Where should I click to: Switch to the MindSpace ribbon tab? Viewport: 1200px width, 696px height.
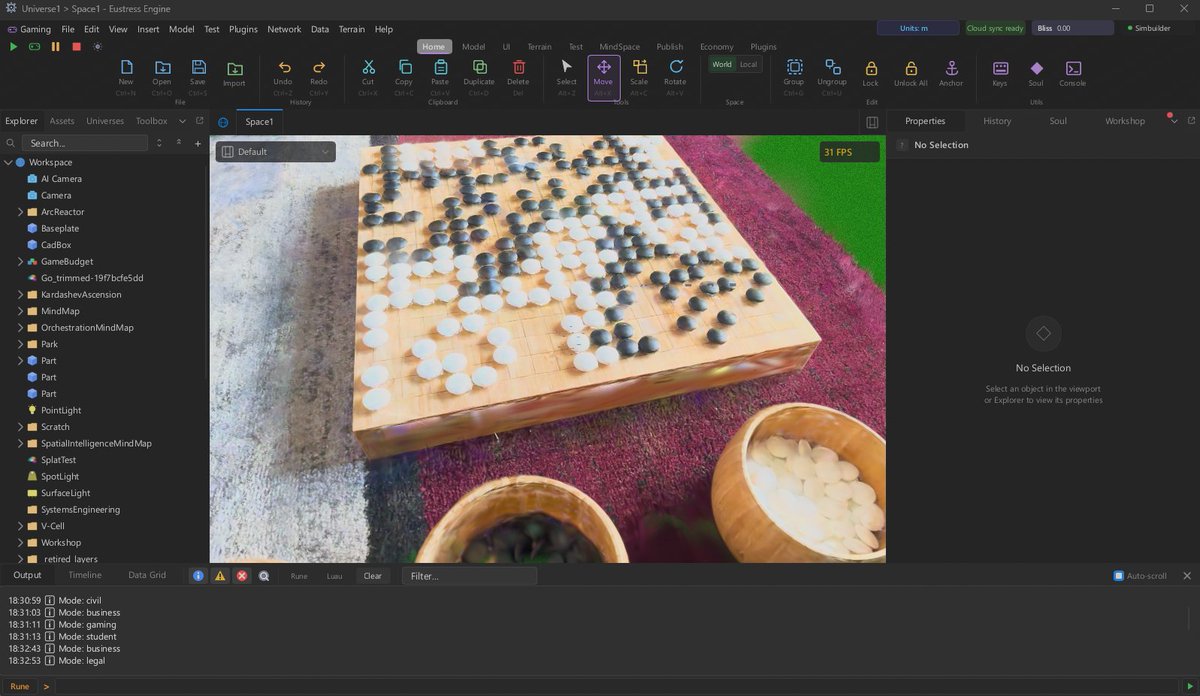[x=619, y=47]
